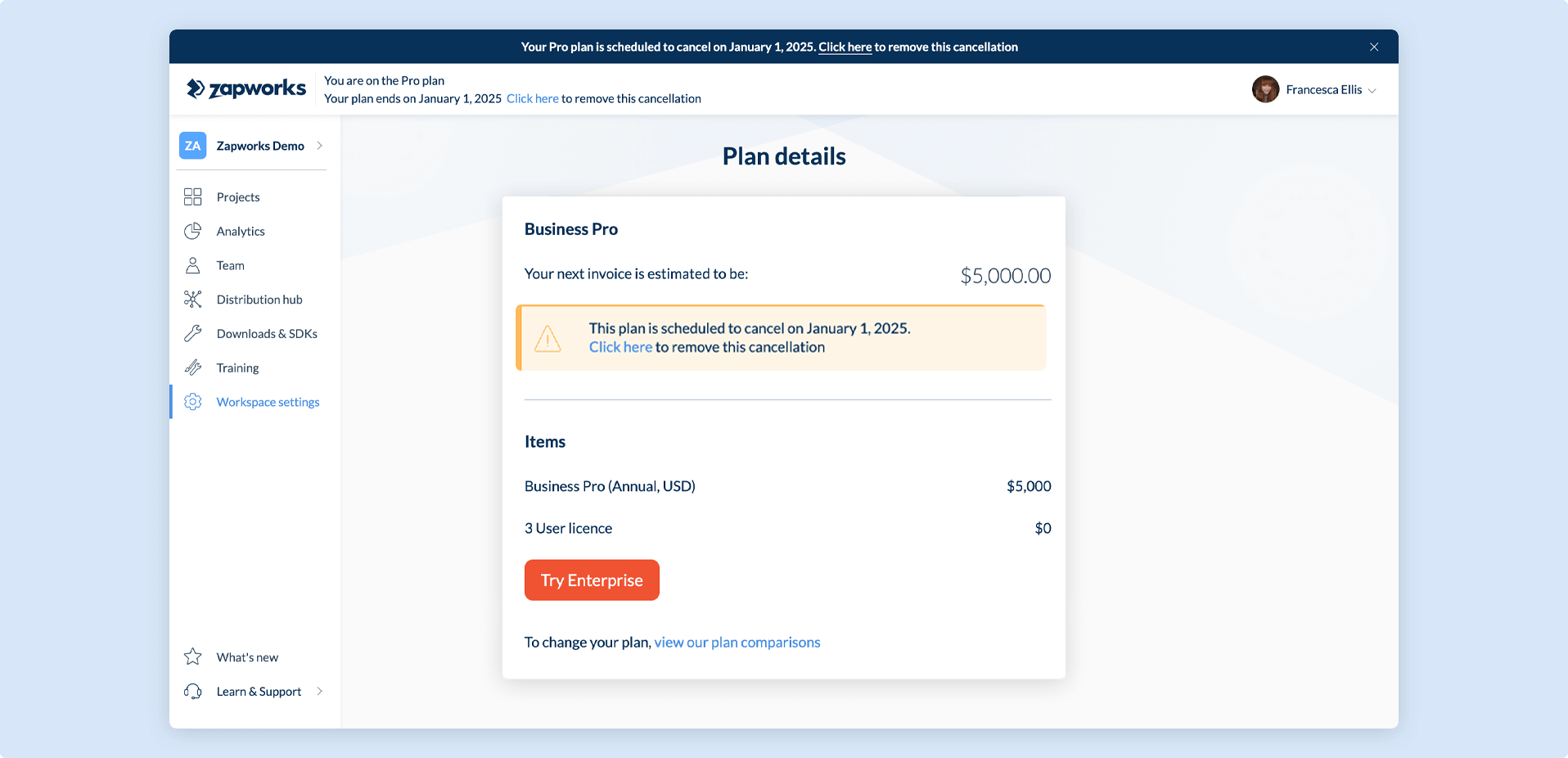Click the Analytics pie chart icon
The width and height of the screenshot is (1568, 758).
point(192,231)
